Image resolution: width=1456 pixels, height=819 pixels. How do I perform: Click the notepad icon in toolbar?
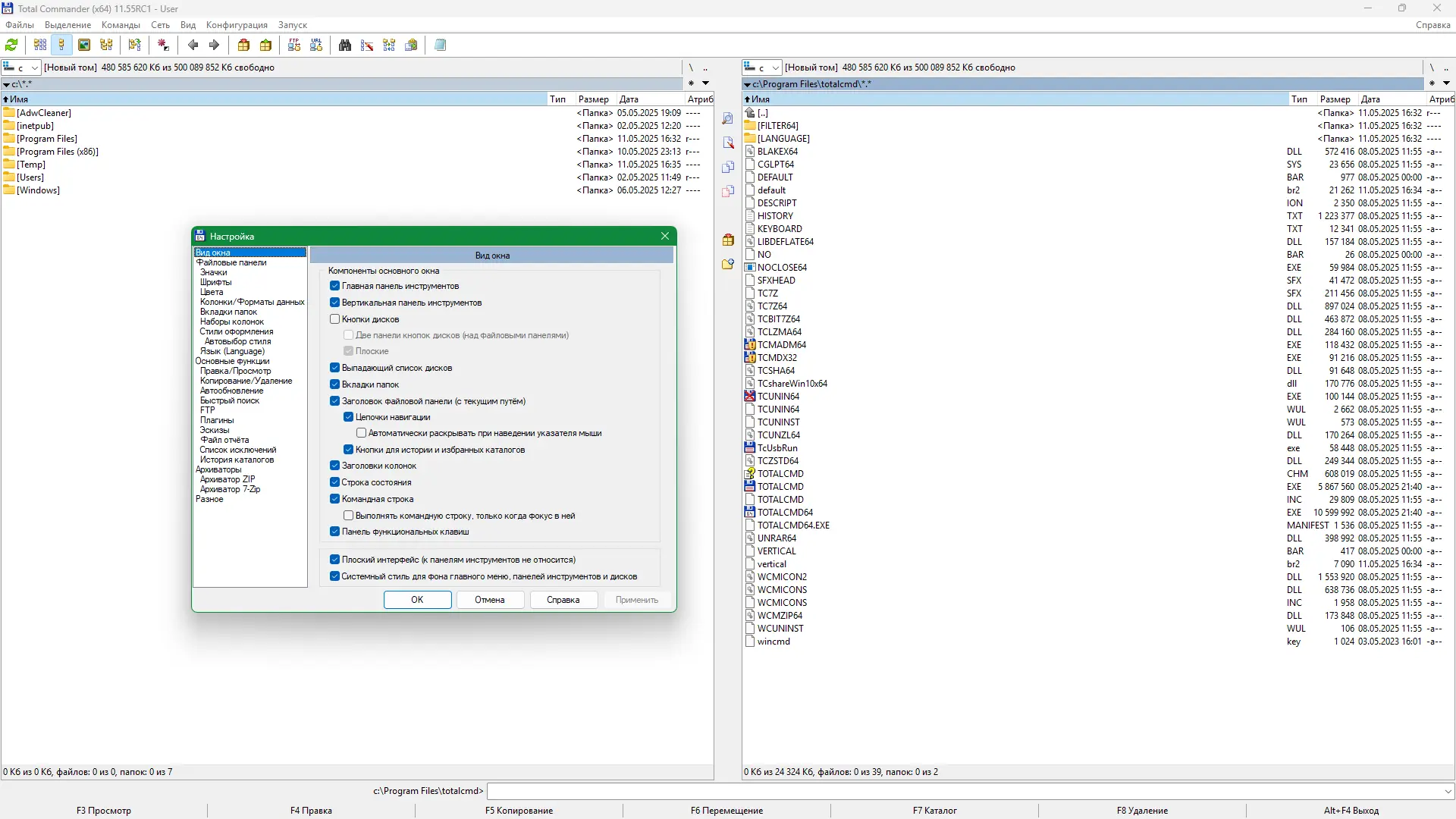[x=440, y=45]
